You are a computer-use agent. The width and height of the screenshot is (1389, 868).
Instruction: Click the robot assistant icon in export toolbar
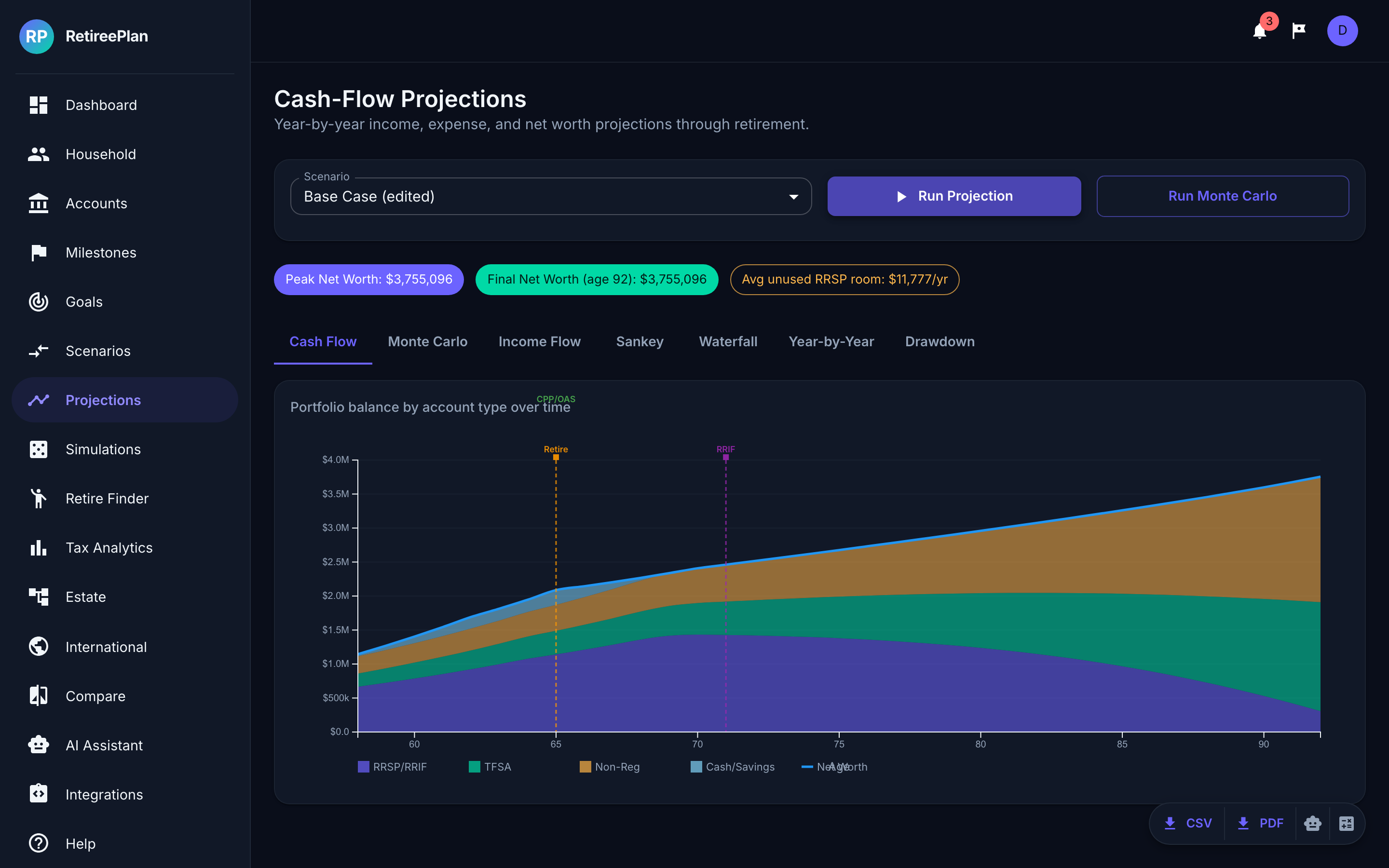pyautogui.click(x=1313, y=823)
